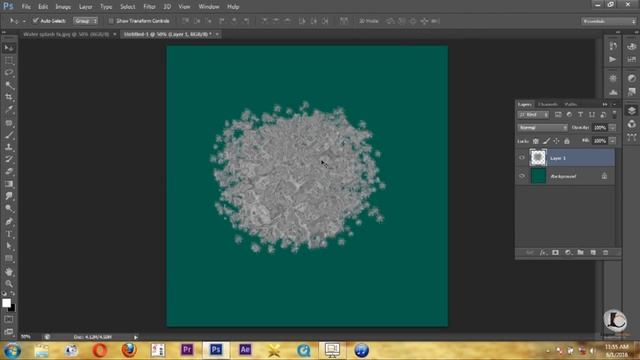
Task: Expand the status bar info arrow
Action: (x=136, y=337)
